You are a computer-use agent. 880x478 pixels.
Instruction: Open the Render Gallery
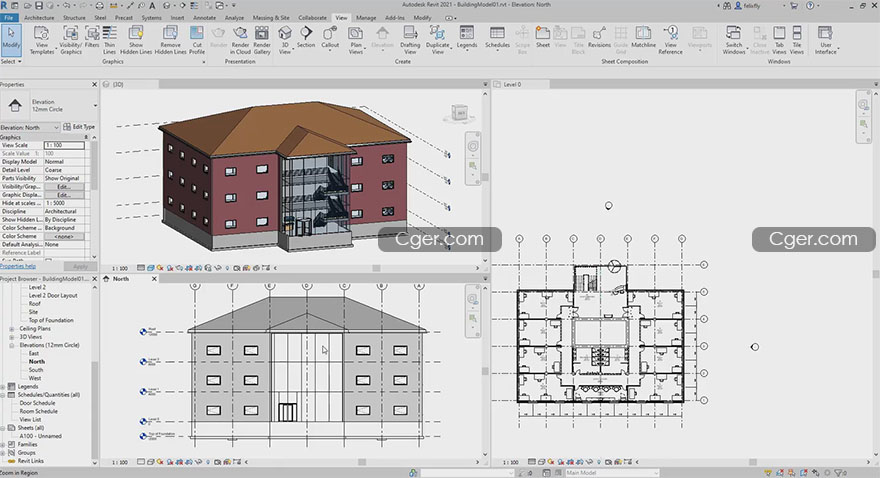262,40
